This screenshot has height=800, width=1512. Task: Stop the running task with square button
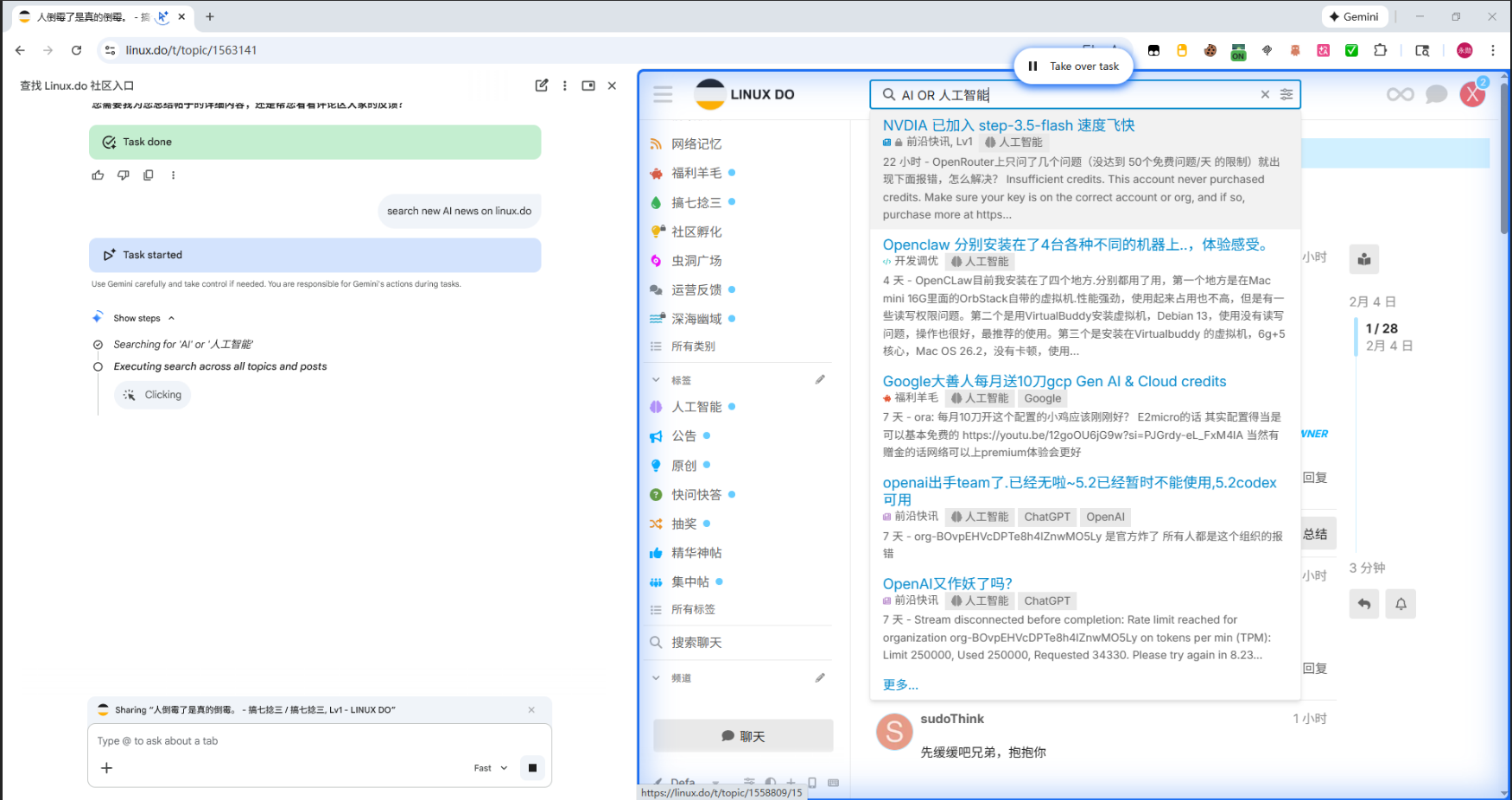(532, 768)
